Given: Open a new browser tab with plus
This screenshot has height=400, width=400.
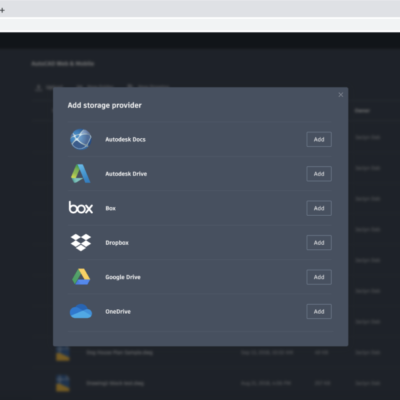Looking at the screenshot, I should [x=2, y=10].
